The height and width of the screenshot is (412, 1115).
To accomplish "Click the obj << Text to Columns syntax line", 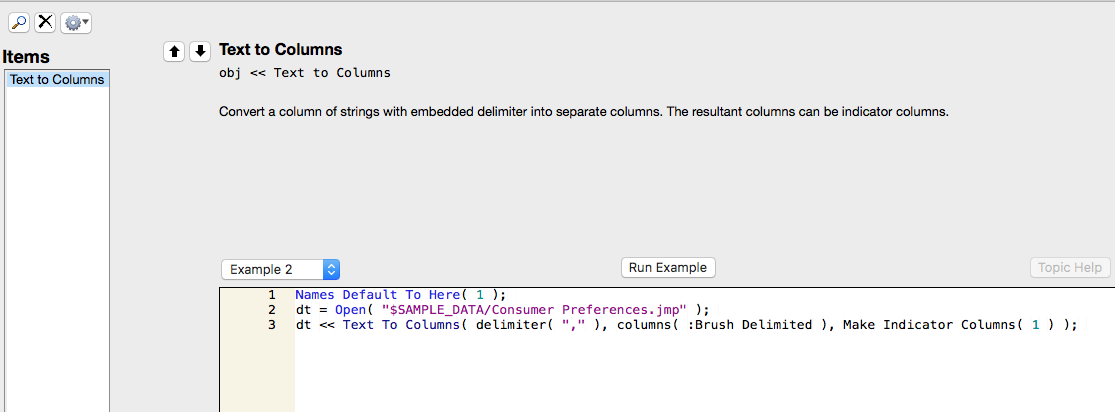I will click(304, 73).
